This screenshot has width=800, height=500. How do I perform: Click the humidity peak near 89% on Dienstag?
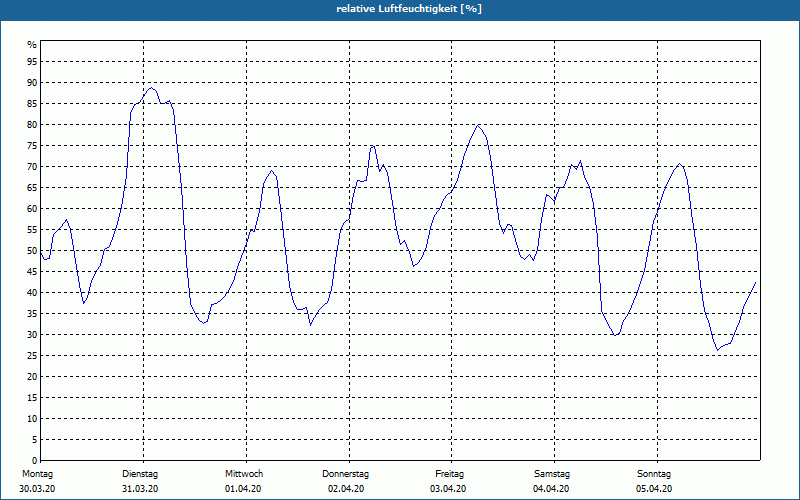click(x=151, y=88)
